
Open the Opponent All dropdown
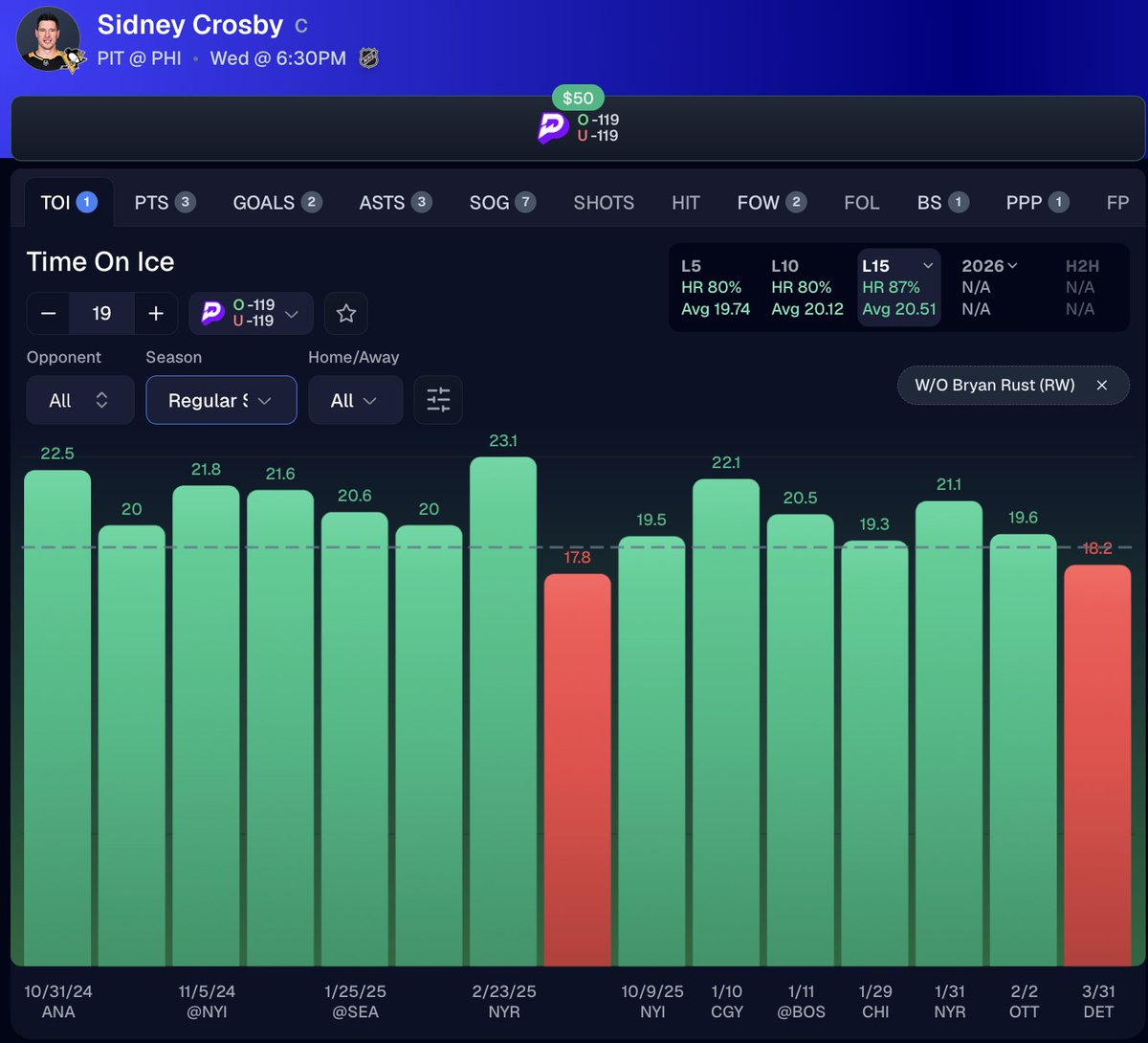click(x=79, y=400)
